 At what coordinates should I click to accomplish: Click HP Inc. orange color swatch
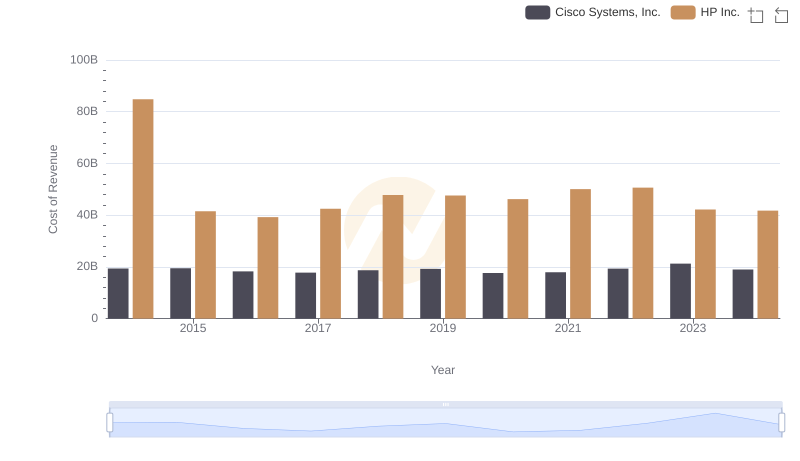[x=683, y=12]
